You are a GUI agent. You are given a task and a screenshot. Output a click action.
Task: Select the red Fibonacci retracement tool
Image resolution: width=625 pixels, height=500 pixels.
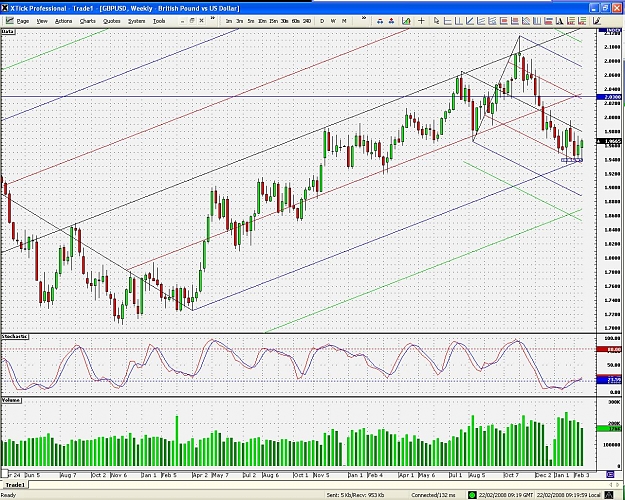(x=515, y=21)
